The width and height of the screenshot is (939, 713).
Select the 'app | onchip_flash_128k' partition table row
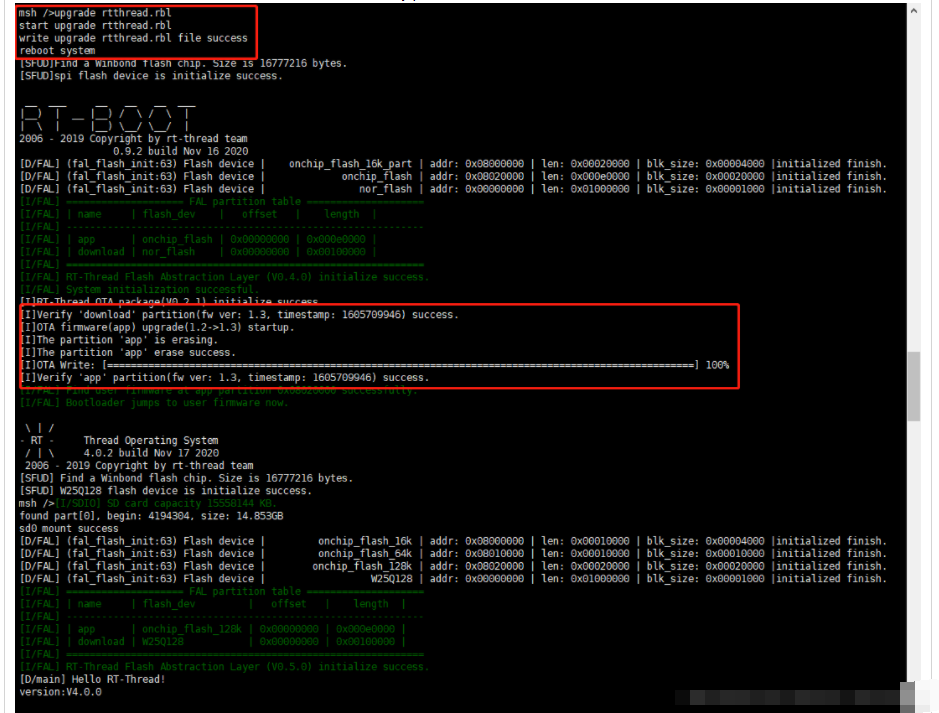(213, 629)
